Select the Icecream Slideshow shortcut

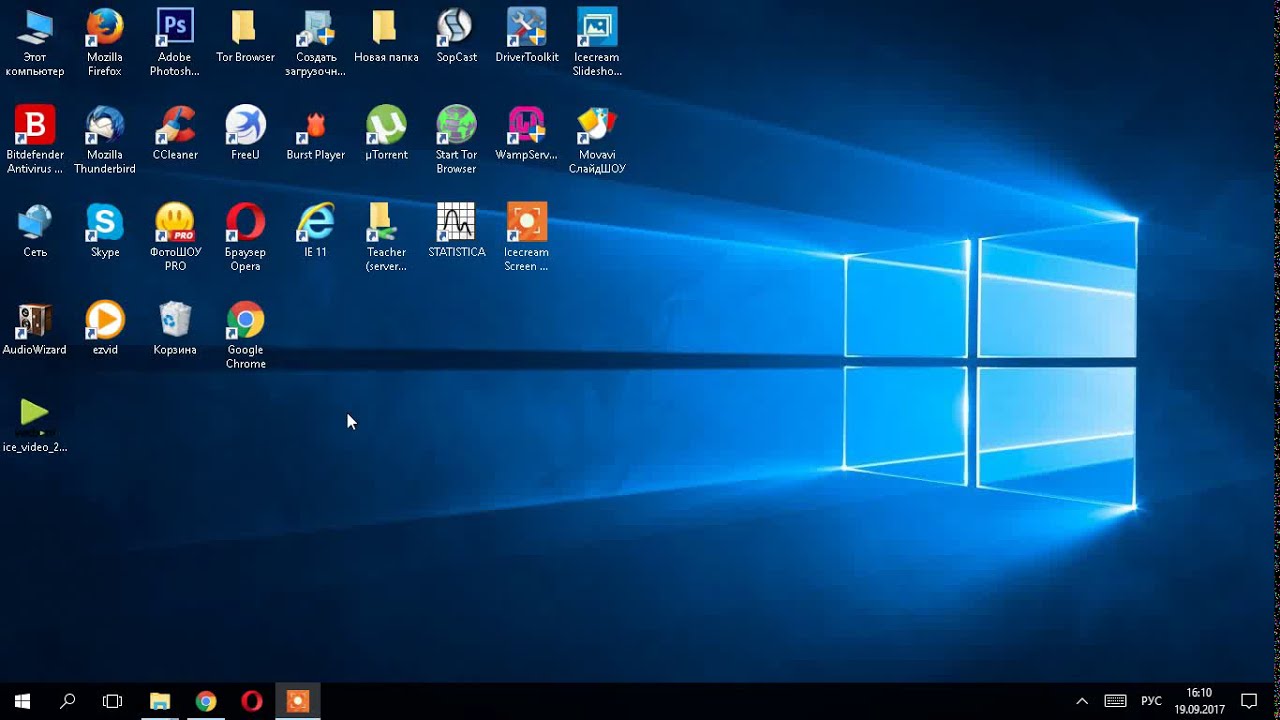[x=597, y=43]
